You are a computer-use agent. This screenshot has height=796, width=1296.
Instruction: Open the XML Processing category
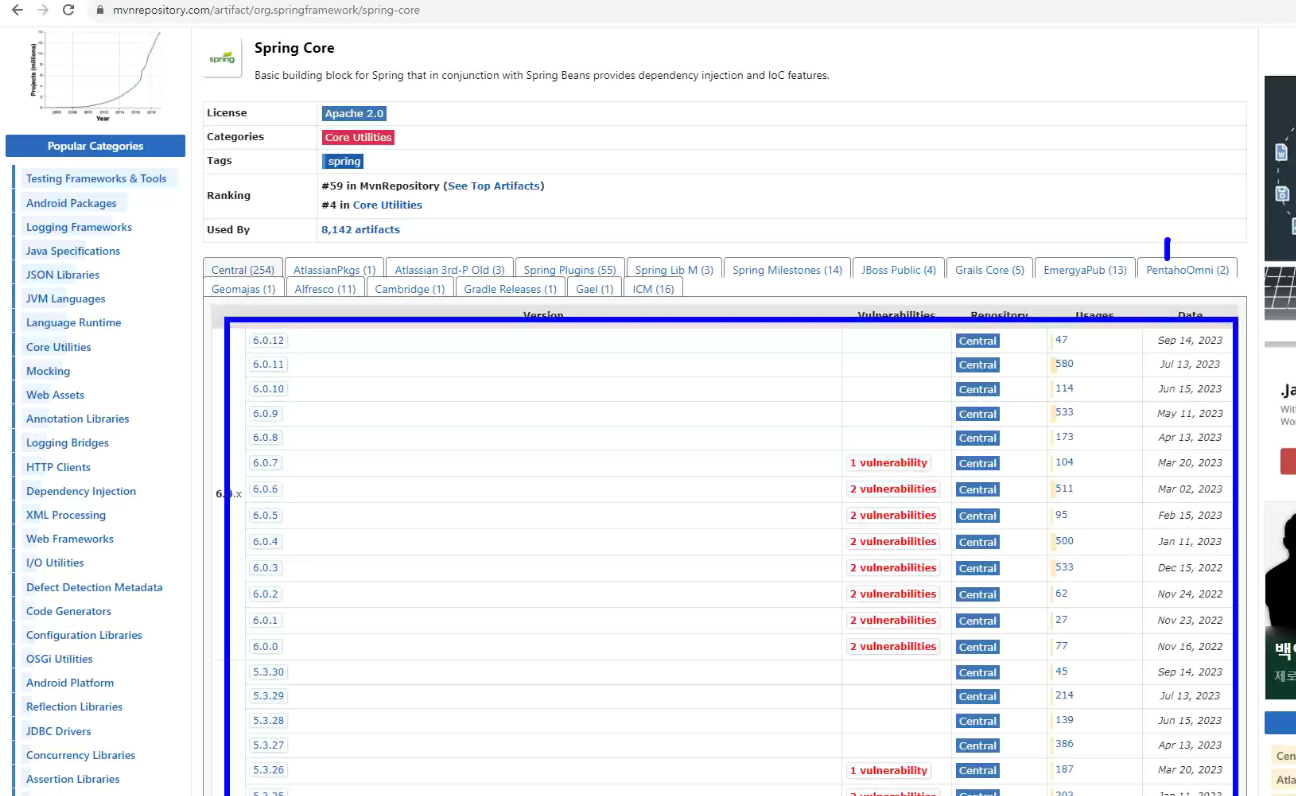66,515
